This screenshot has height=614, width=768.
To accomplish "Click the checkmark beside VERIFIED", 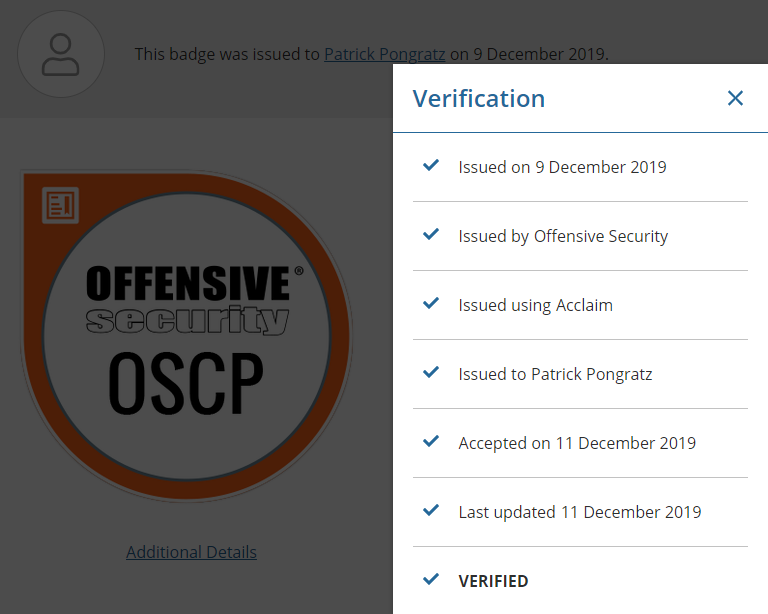I will coord(431,580).
